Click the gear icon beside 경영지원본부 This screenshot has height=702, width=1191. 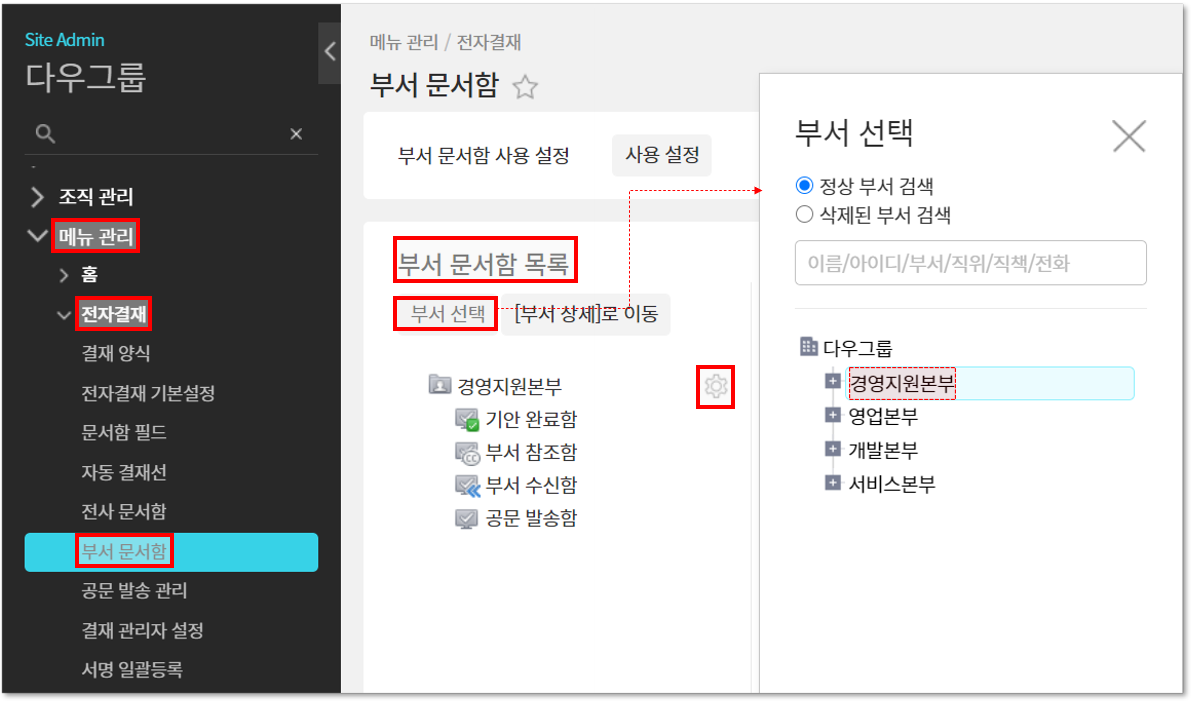pyautogui.click(x=716, y=386)
